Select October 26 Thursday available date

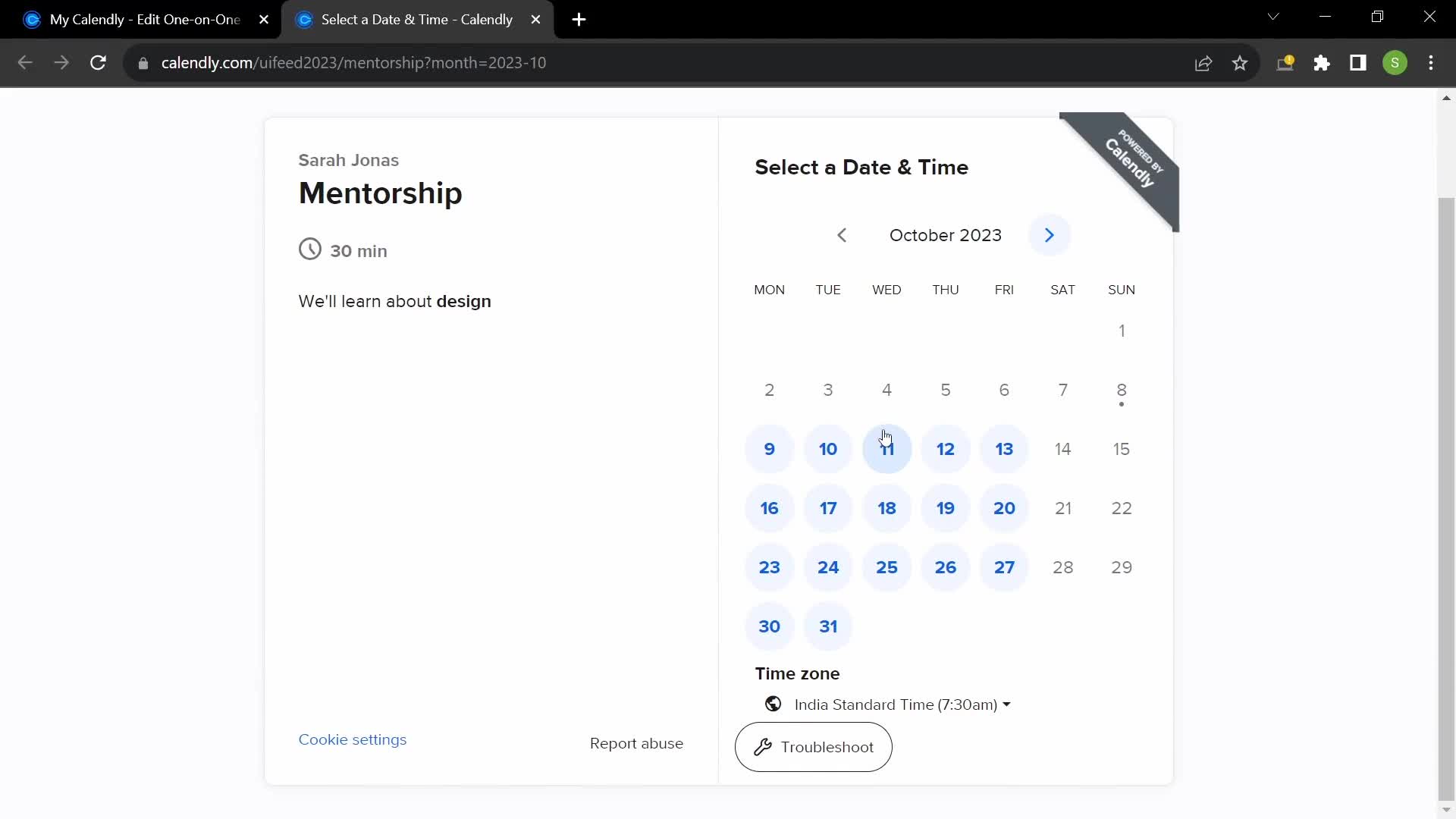945,567
